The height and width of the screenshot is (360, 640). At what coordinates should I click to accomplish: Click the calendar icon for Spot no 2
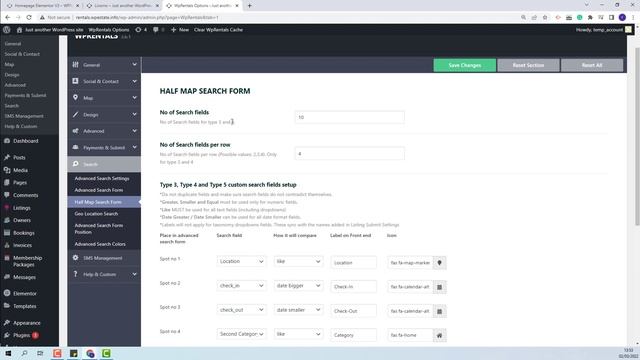(440, 287)
